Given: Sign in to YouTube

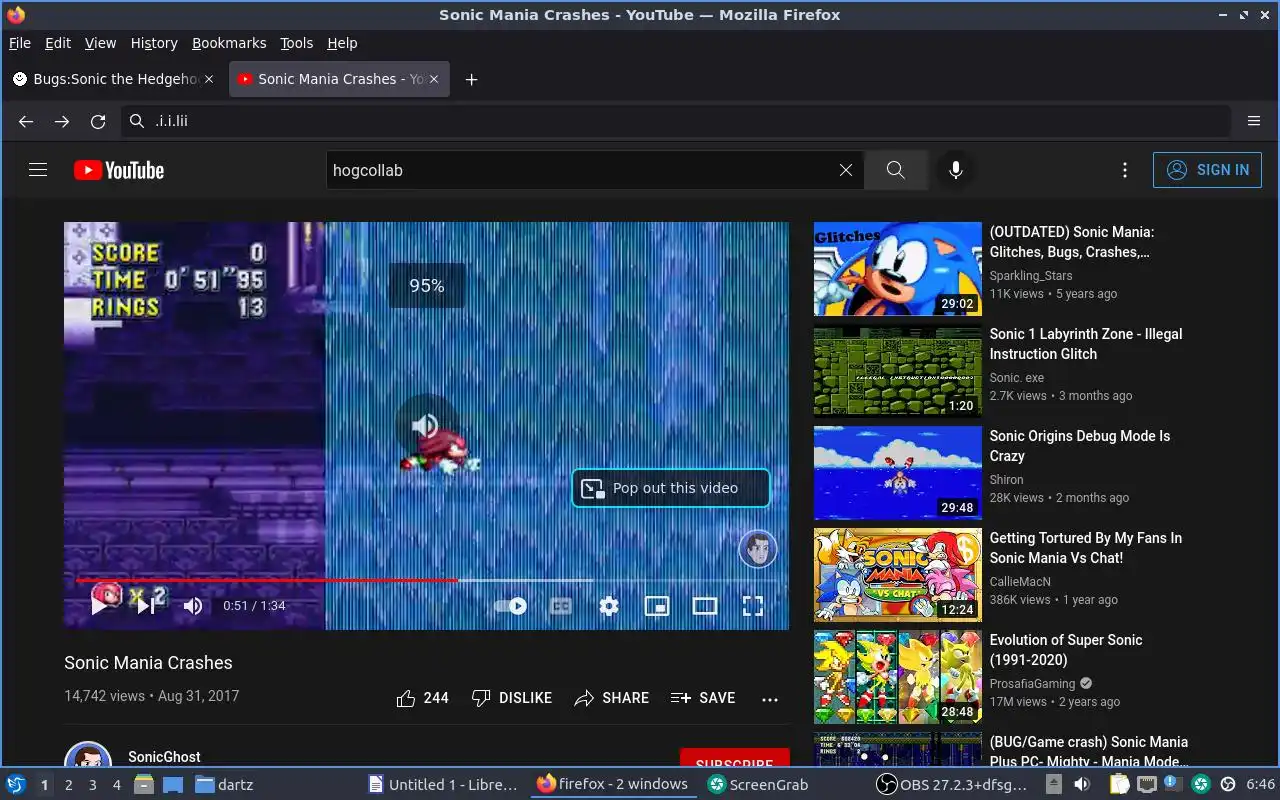Looking at the screenshot, I should [1207, 170].
